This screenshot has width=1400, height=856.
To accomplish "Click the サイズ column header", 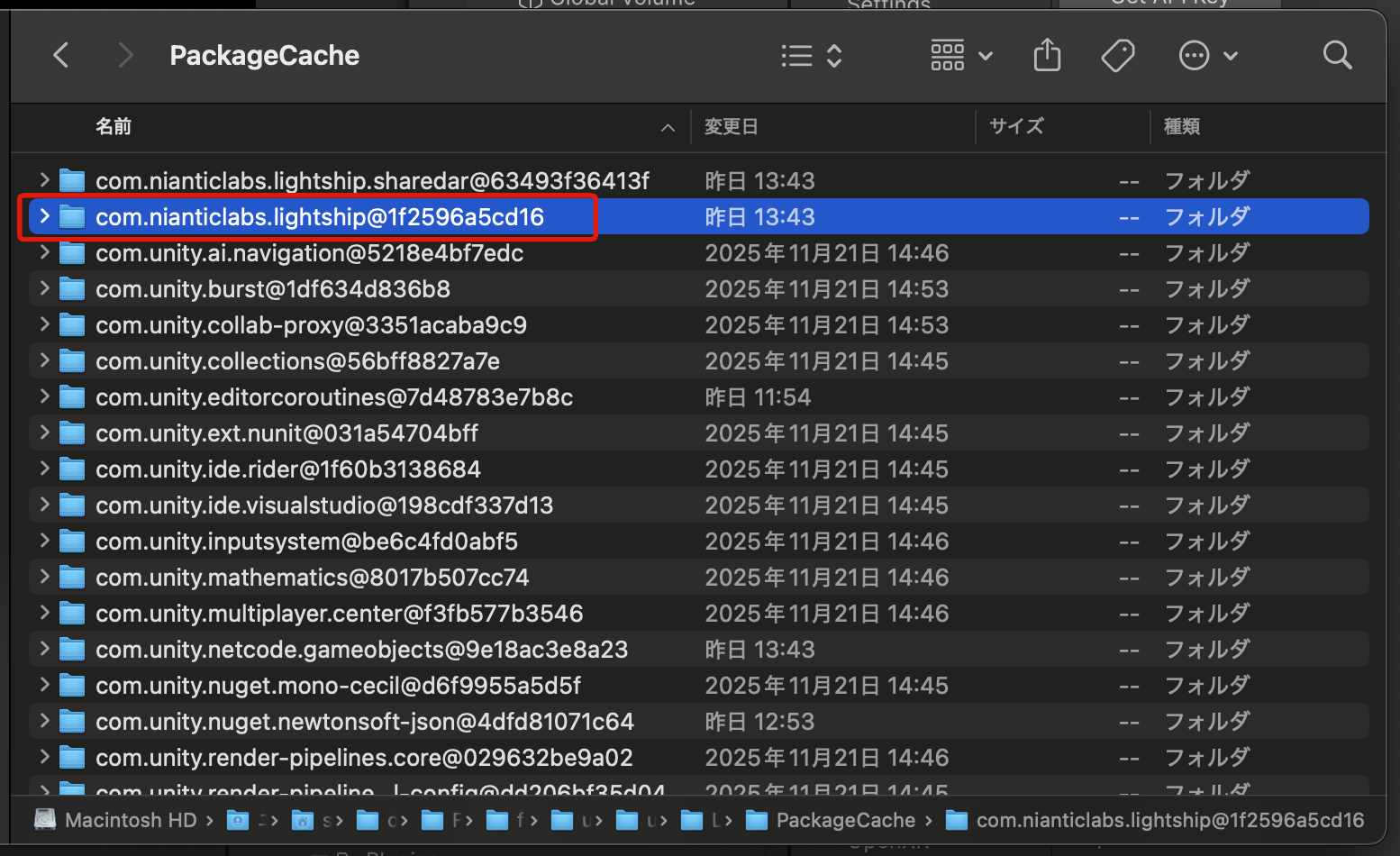I will click(x=1016, y=126).
